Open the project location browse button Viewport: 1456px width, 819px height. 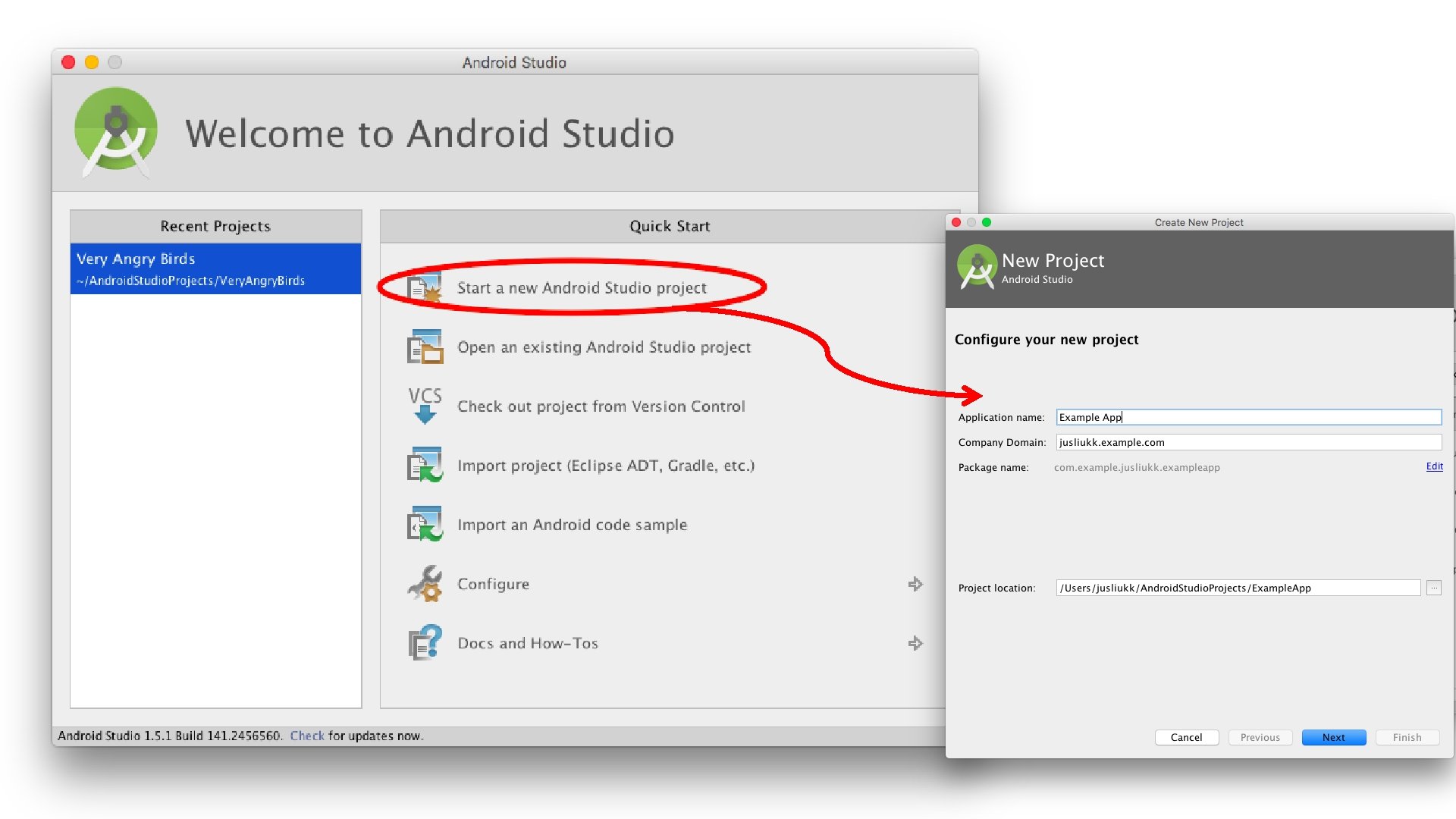point(1433,588)
